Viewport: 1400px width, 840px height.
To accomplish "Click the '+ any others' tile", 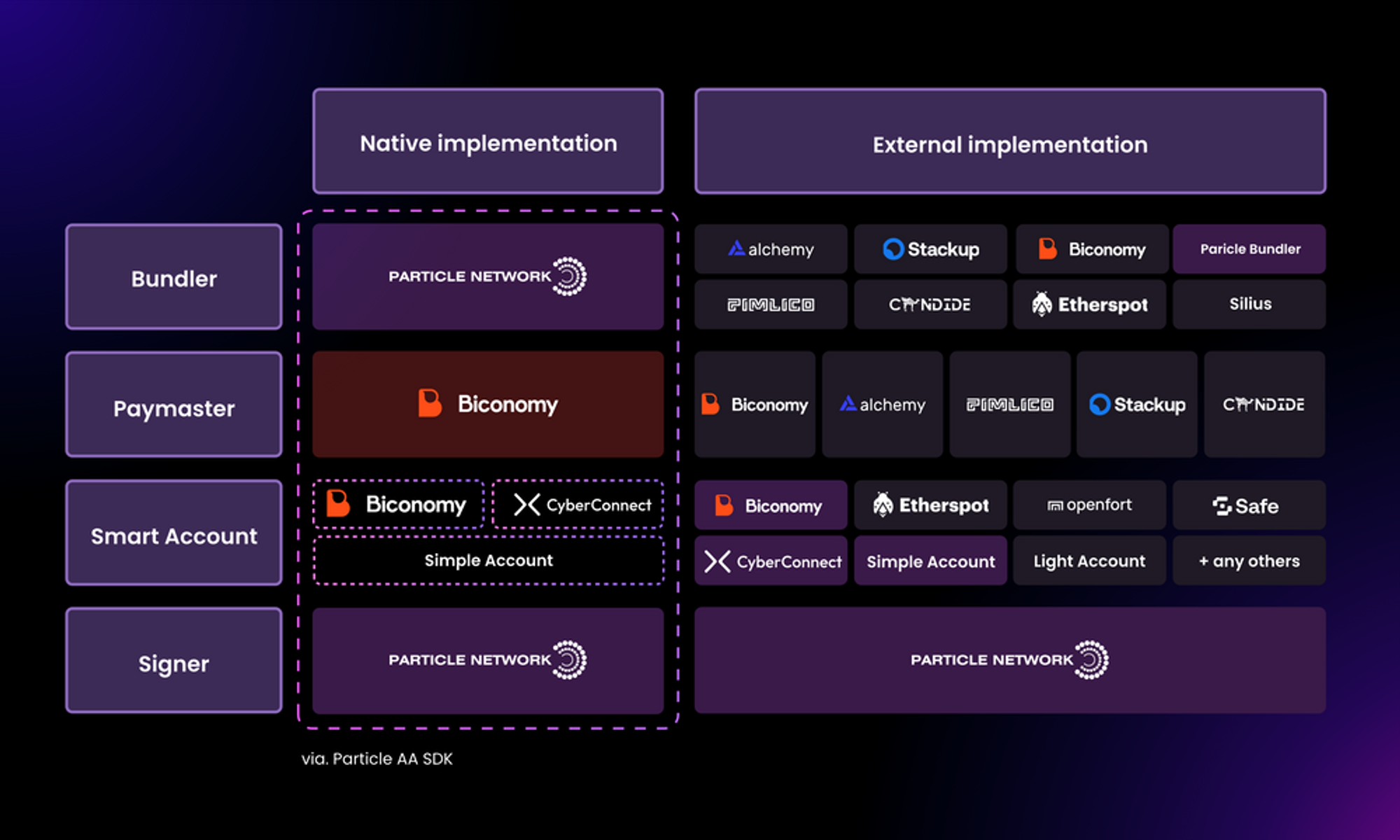I will 1249,561.
